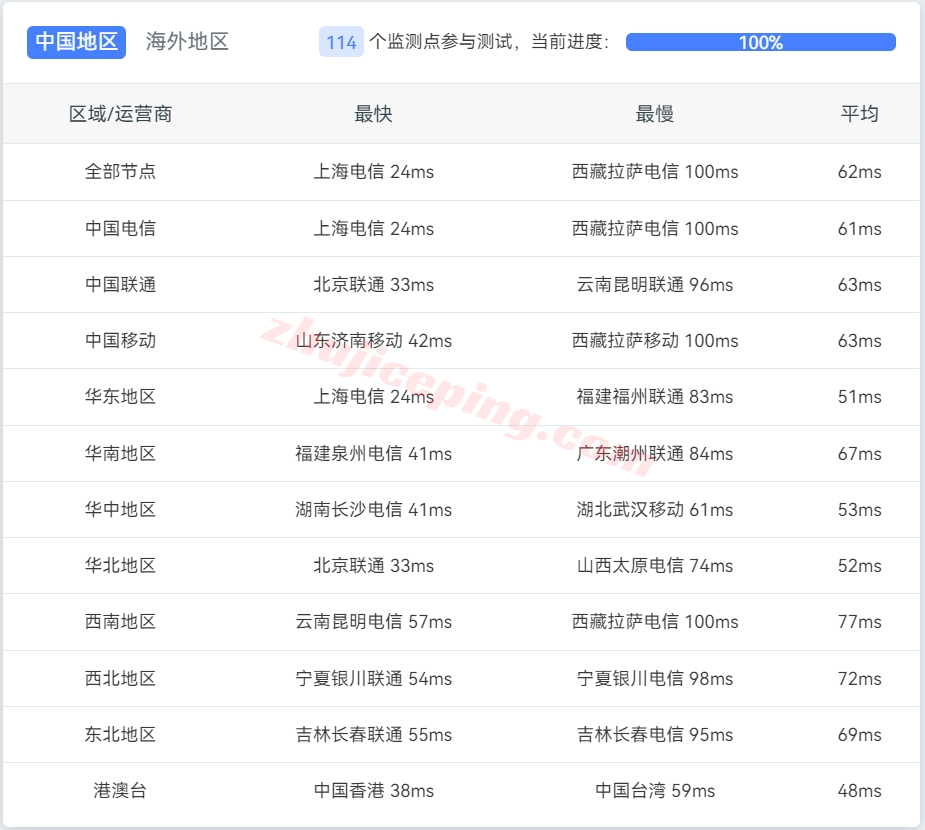Select the 东北地区 row label
The image size is (925, 830).
click(120, 734)
